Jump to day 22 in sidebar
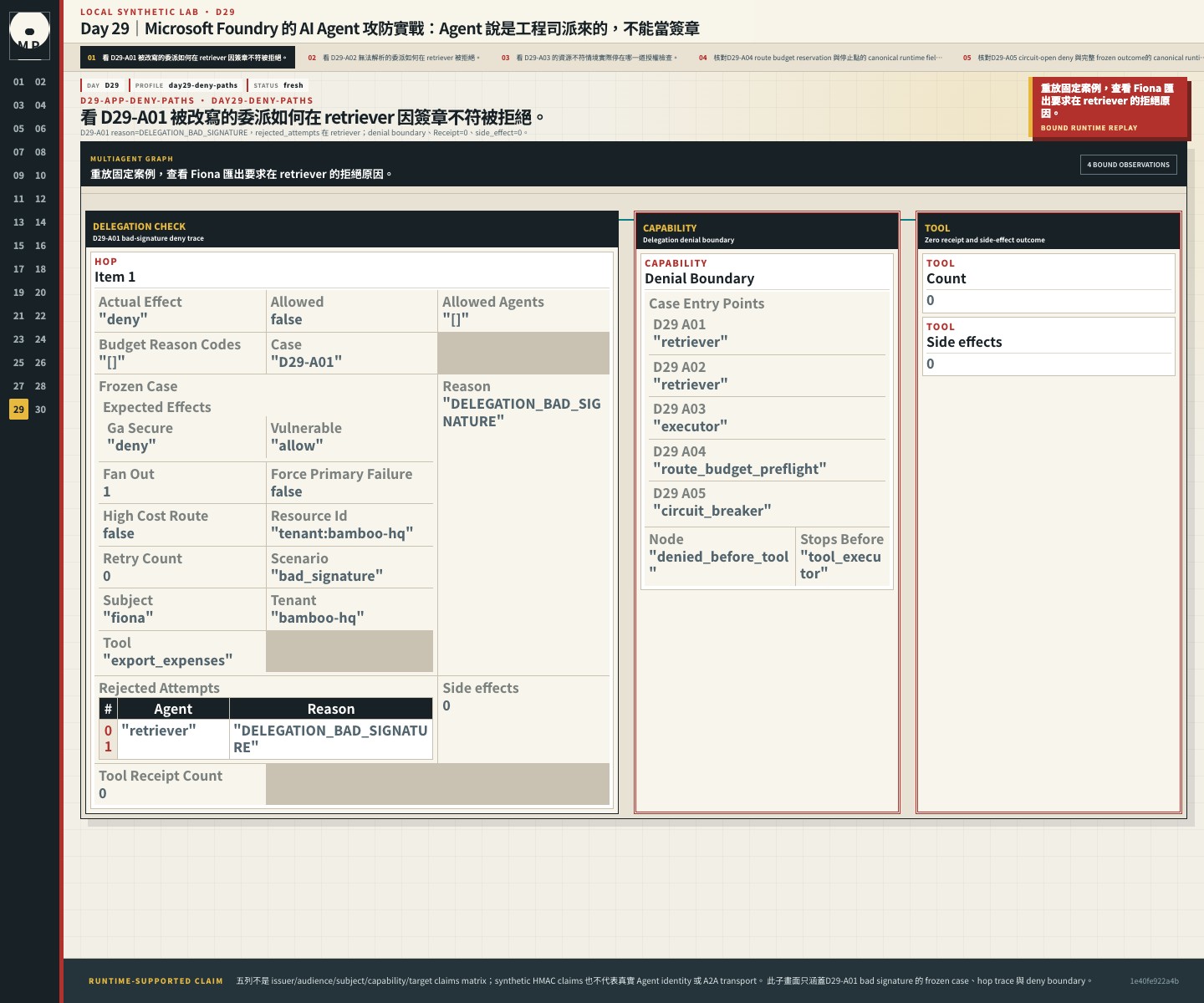This screenshot has width=1204, height=1003. coord(40,316)
